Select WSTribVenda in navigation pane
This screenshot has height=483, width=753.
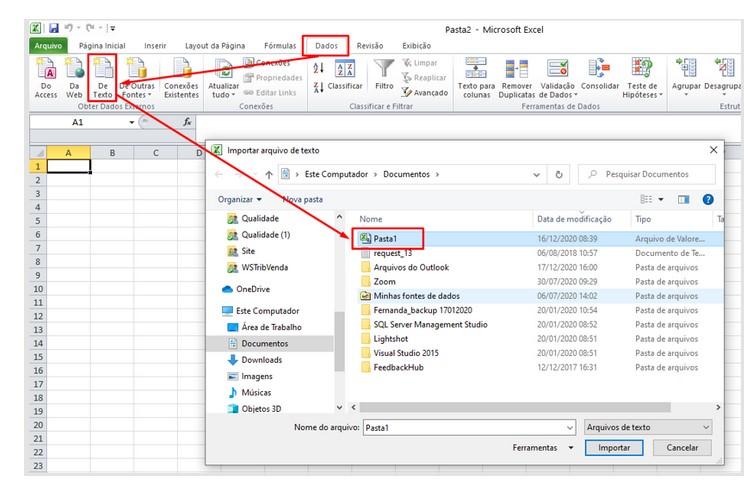pyautogui.click(x=265, y=267)
